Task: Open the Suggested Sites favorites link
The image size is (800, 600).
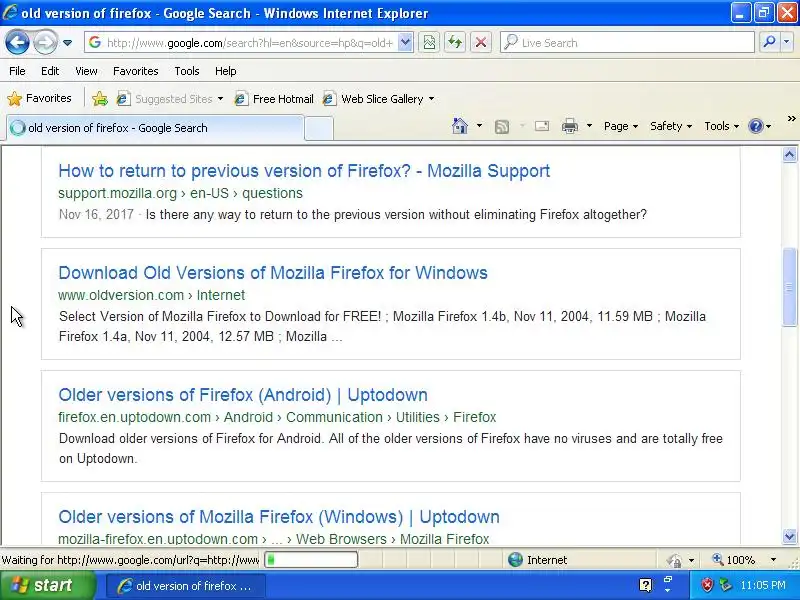Action: click(x=170, y=98)
